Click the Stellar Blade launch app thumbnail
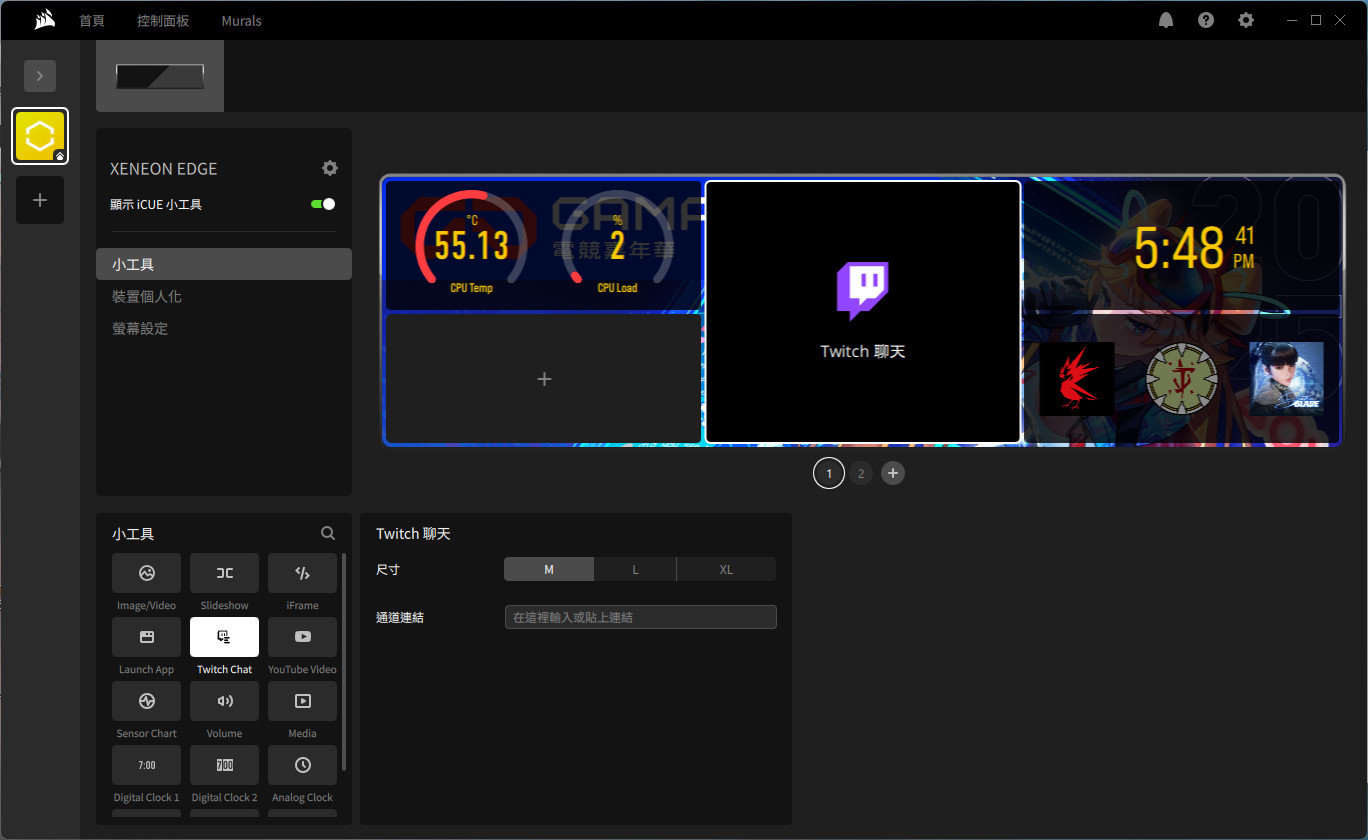Viewport: 1368px width, 840px height. [1286, 379]
